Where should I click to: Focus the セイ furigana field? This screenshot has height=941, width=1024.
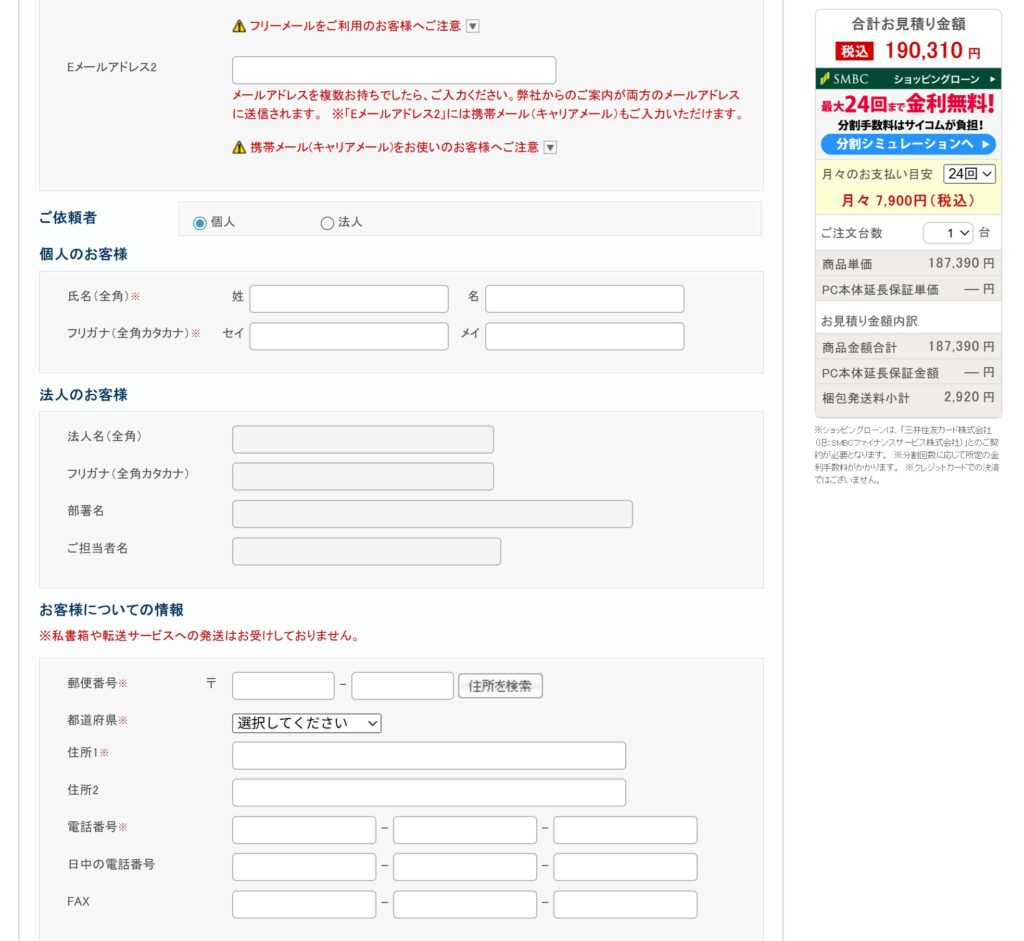coord(349,336)
